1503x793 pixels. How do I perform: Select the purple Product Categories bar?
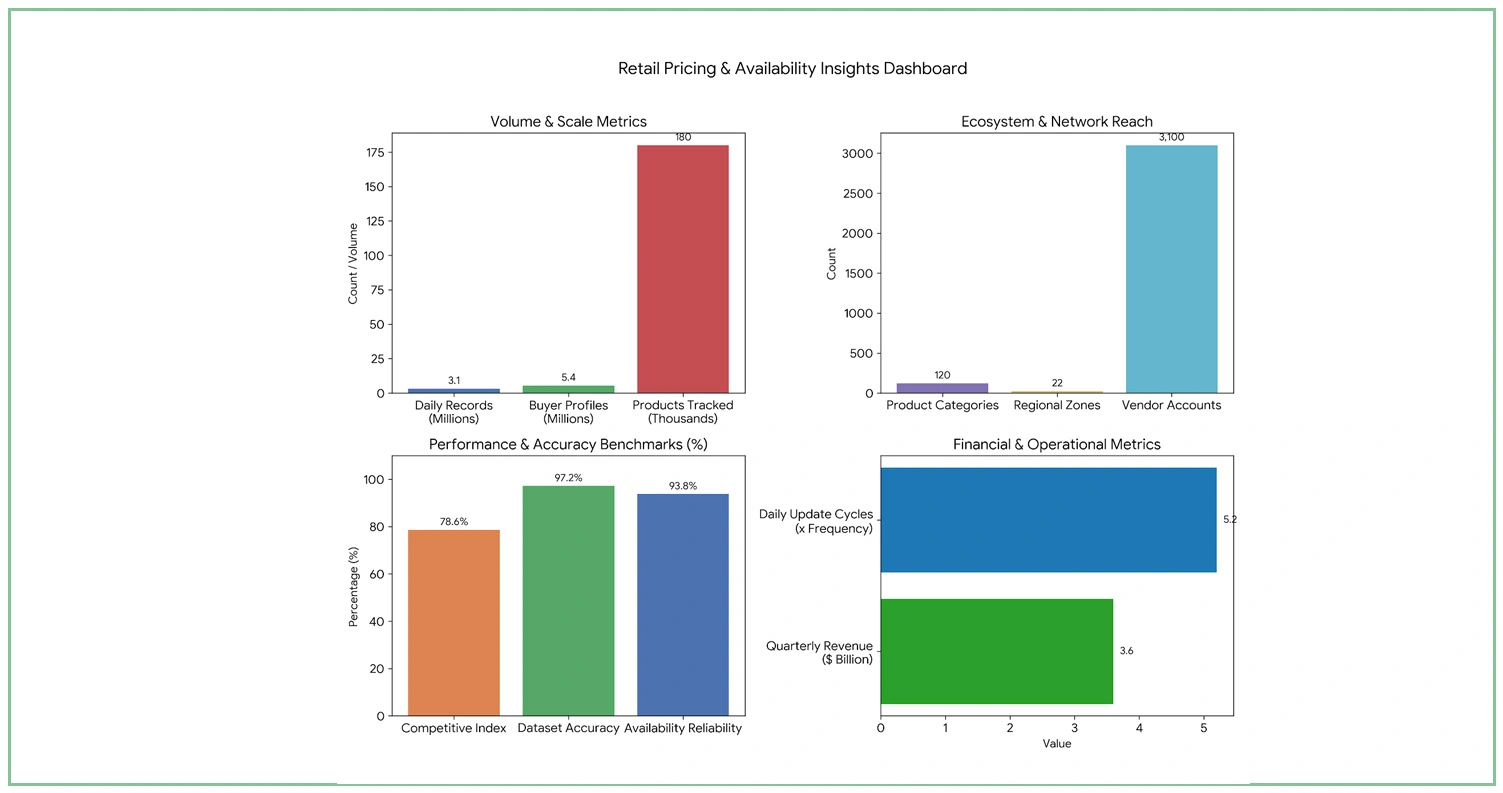pyautogui.click(x=942, y=388)
